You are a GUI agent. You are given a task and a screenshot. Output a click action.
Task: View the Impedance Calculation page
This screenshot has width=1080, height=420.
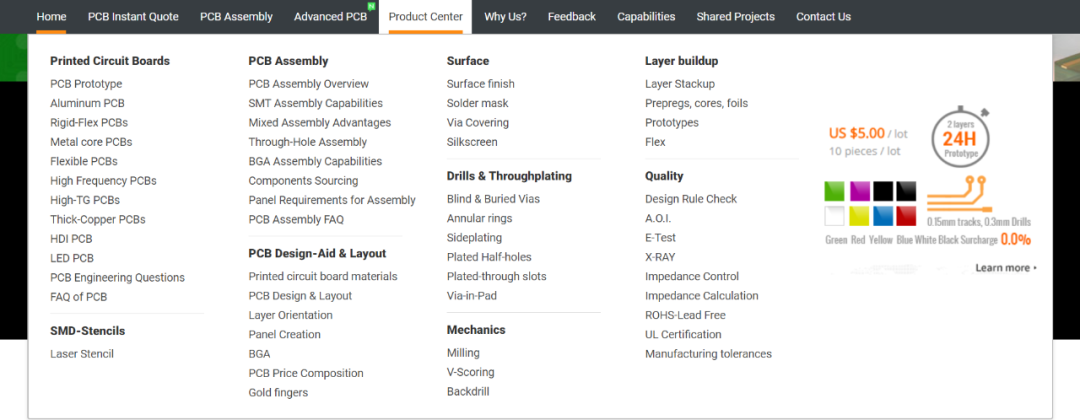pos(701,296)
